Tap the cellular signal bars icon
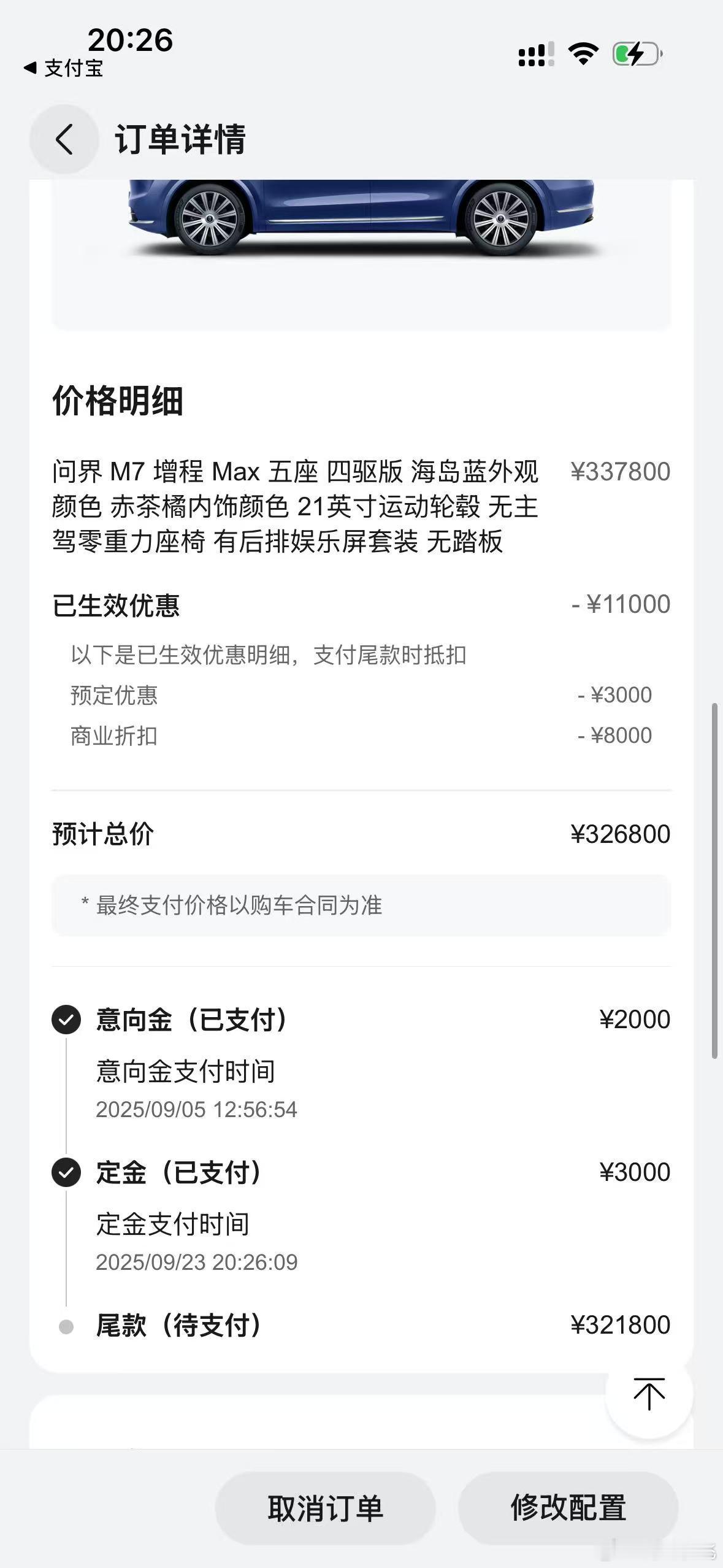The image size is (723, 1568). (x=536, y=54)
